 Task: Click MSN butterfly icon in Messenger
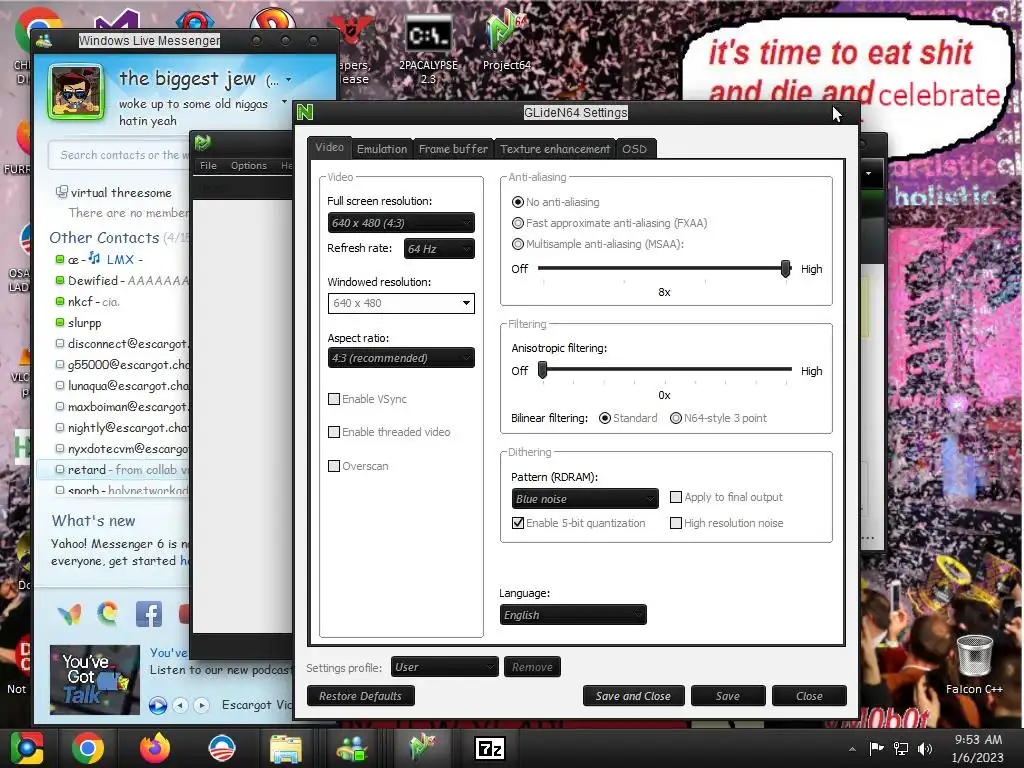(69, 614)
